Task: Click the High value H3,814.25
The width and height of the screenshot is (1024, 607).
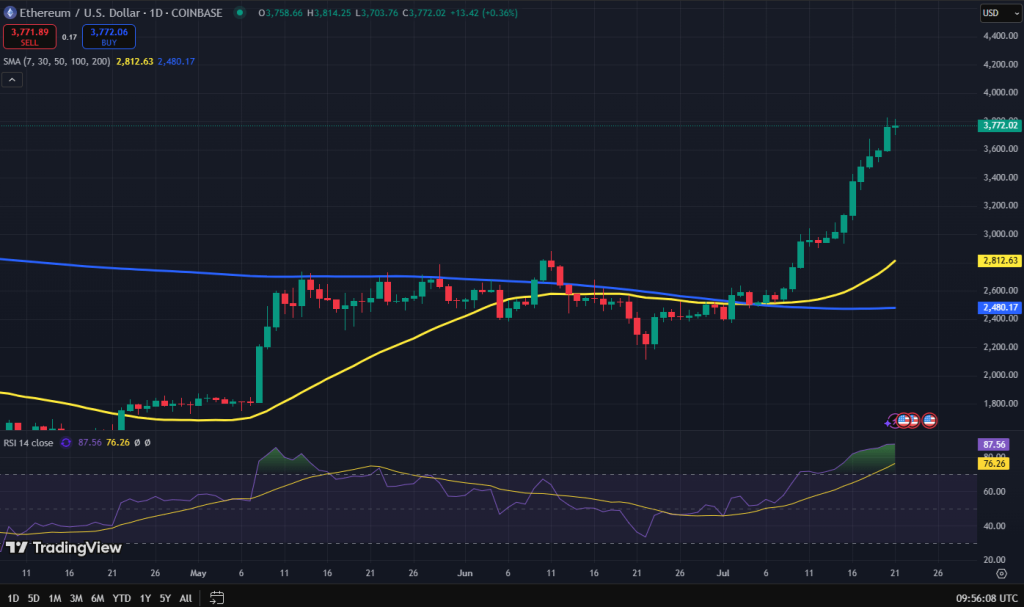Action: pos(328,13)
